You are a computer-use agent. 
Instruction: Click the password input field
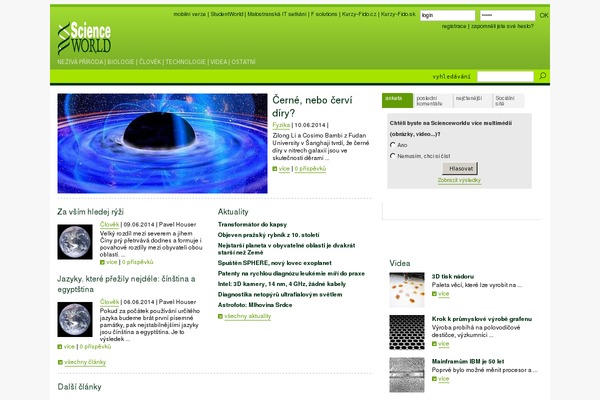(507, 15)
